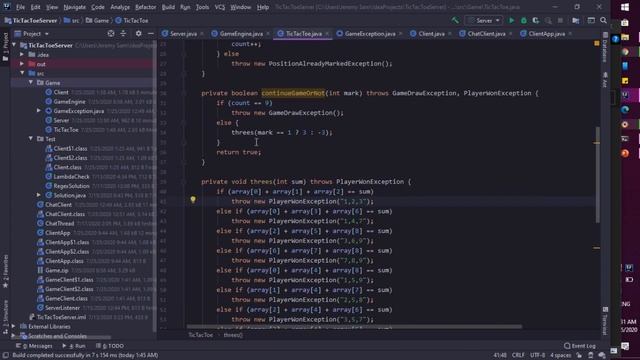Open the Structure tool window on left edge

[5, 317]
